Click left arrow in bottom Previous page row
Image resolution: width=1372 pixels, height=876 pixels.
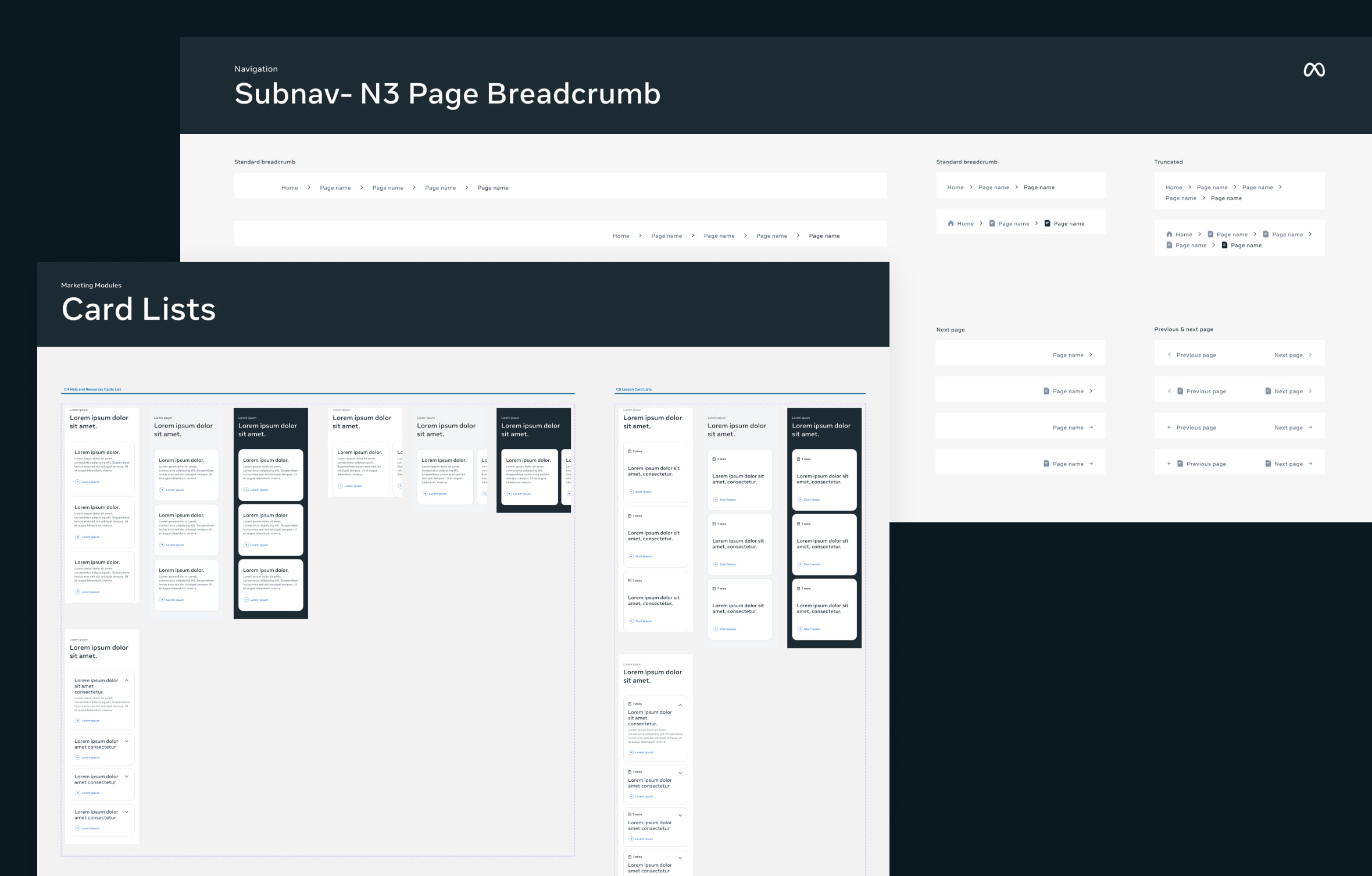point(1169,464)
